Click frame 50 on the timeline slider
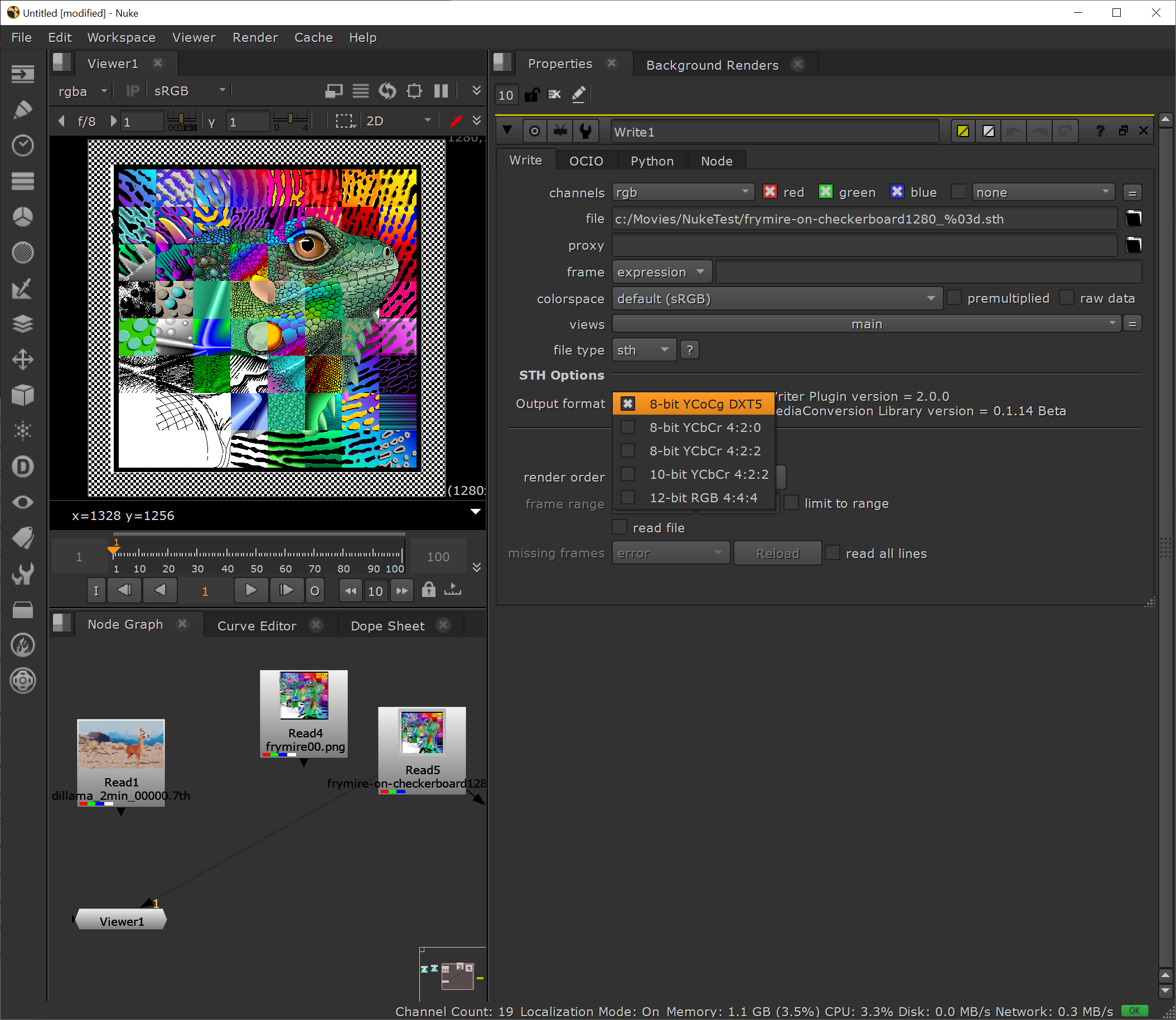 pyautogui.click(x=257, y=554)
